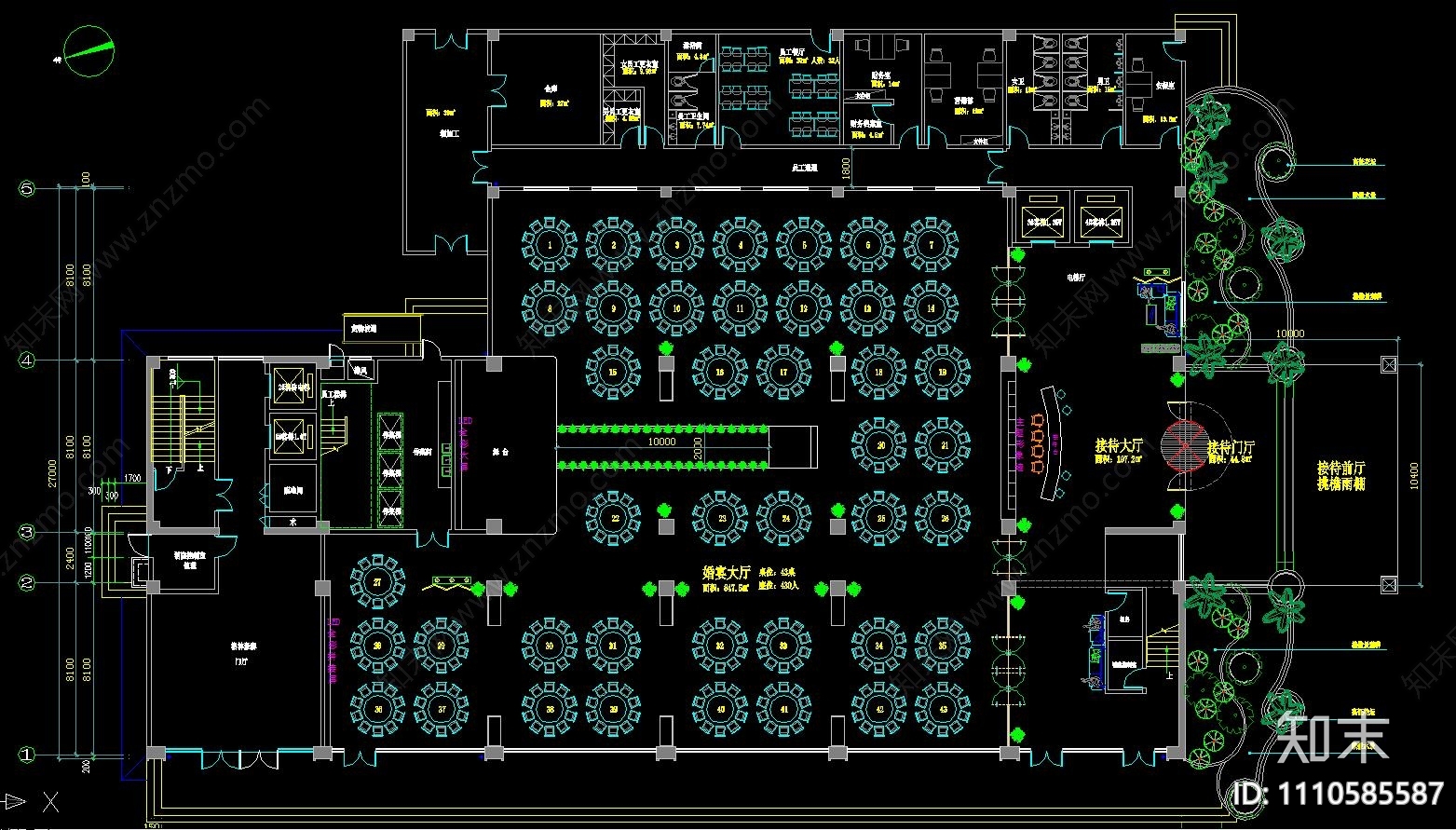
Task: Select the round planter at canopy lower corner
Action: tap(1285, 585)
